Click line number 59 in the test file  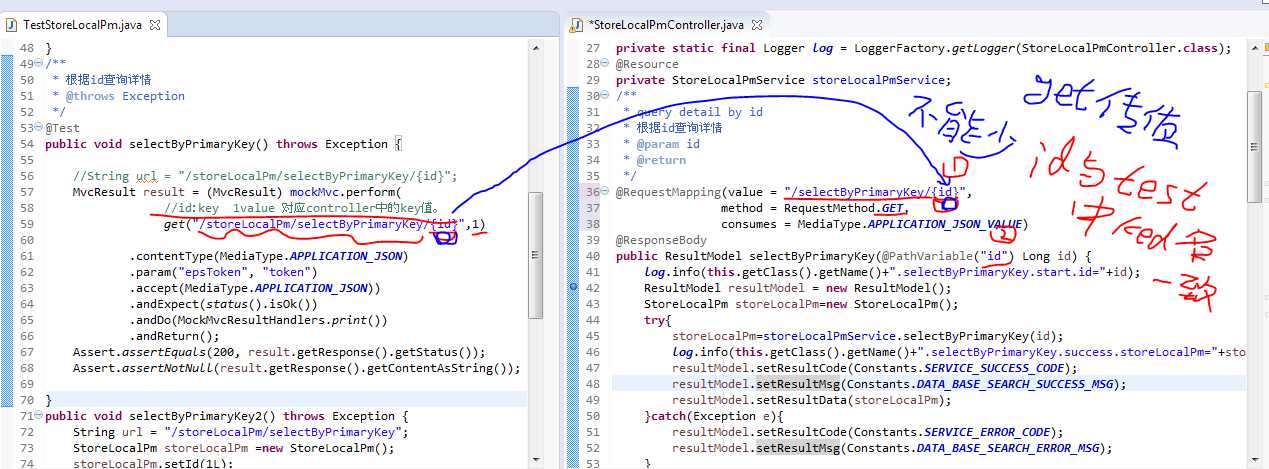[27, 224]
